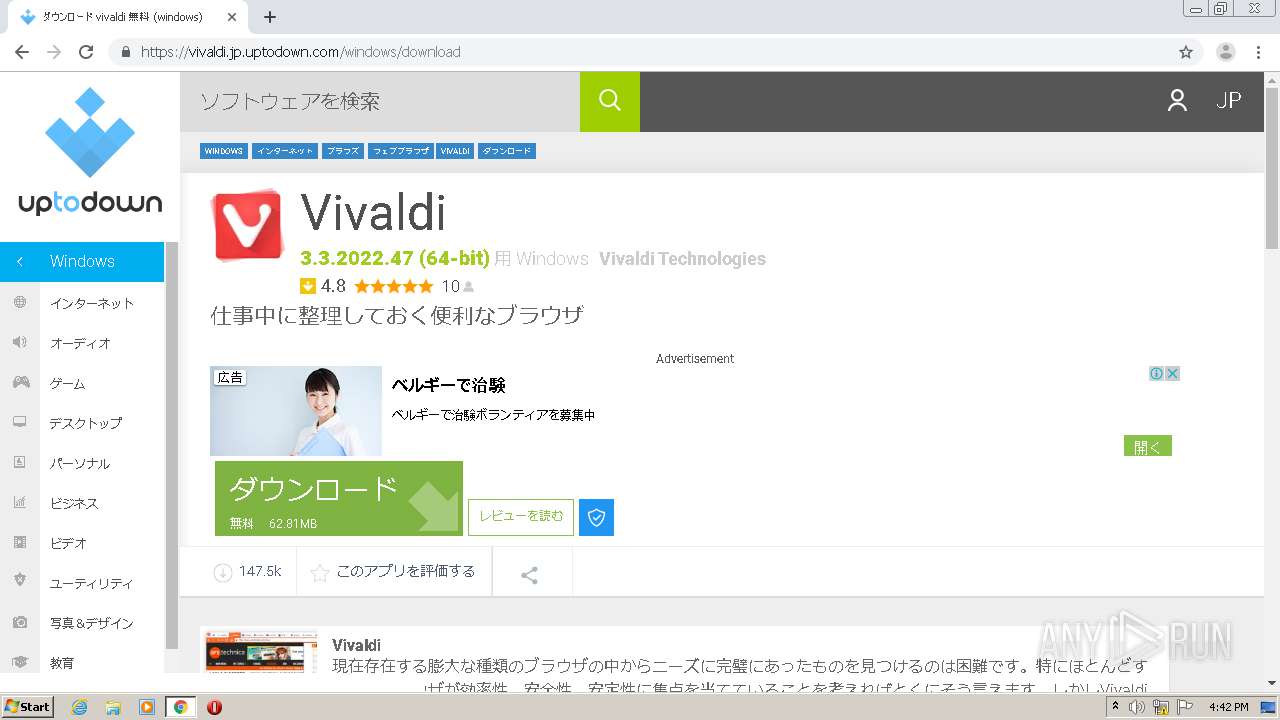This screenshot has height=720, width=1280.
Task: Click the video film sidebar icon
Action: pyautogui.click(x=20, y=542)
